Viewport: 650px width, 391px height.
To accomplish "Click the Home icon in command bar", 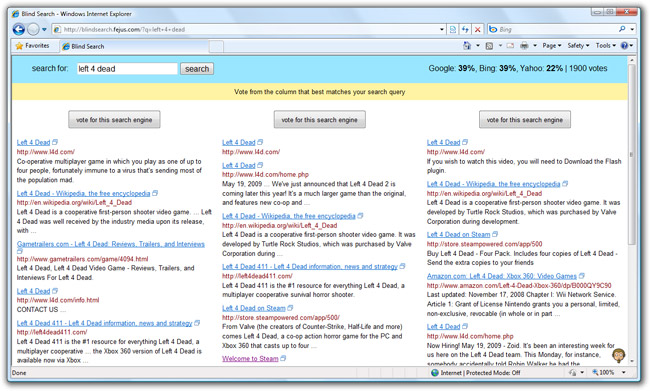I will [x=467, y=46].
